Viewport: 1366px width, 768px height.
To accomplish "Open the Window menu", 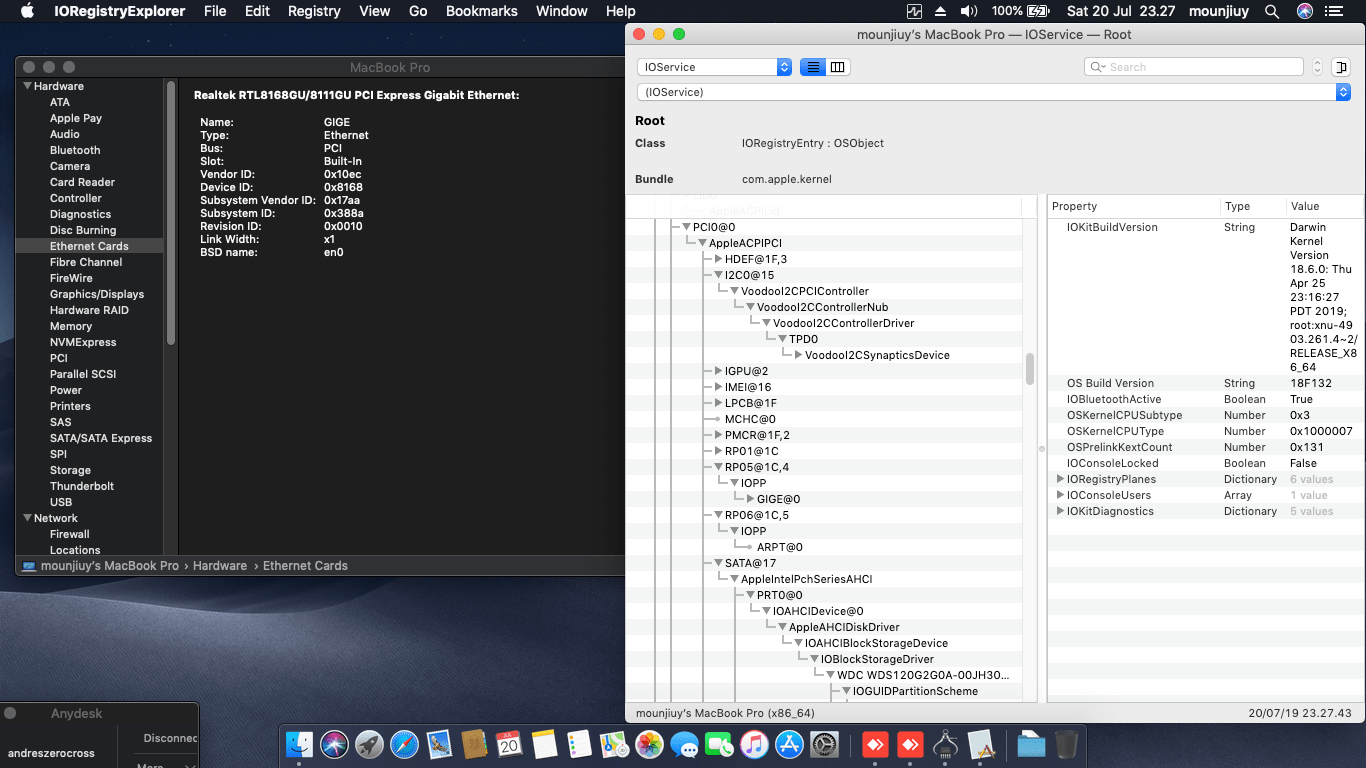I will [562, 11].
